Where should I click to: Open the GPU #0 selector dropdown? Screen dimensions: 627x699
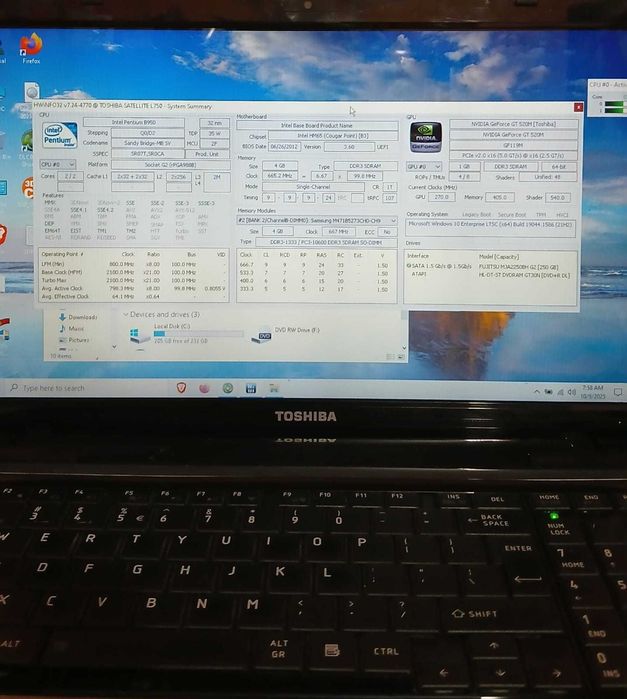coord(424,166)
